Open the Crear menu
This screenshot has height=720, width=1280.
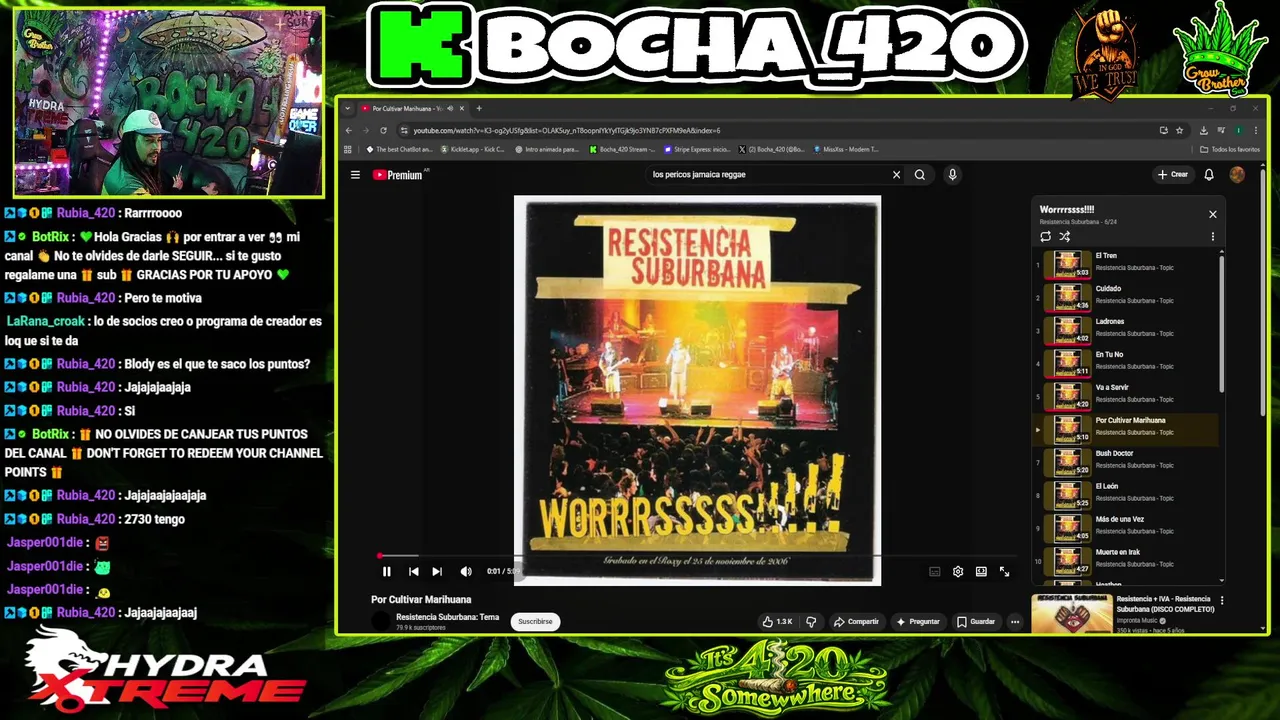(x=1173, y=175)
